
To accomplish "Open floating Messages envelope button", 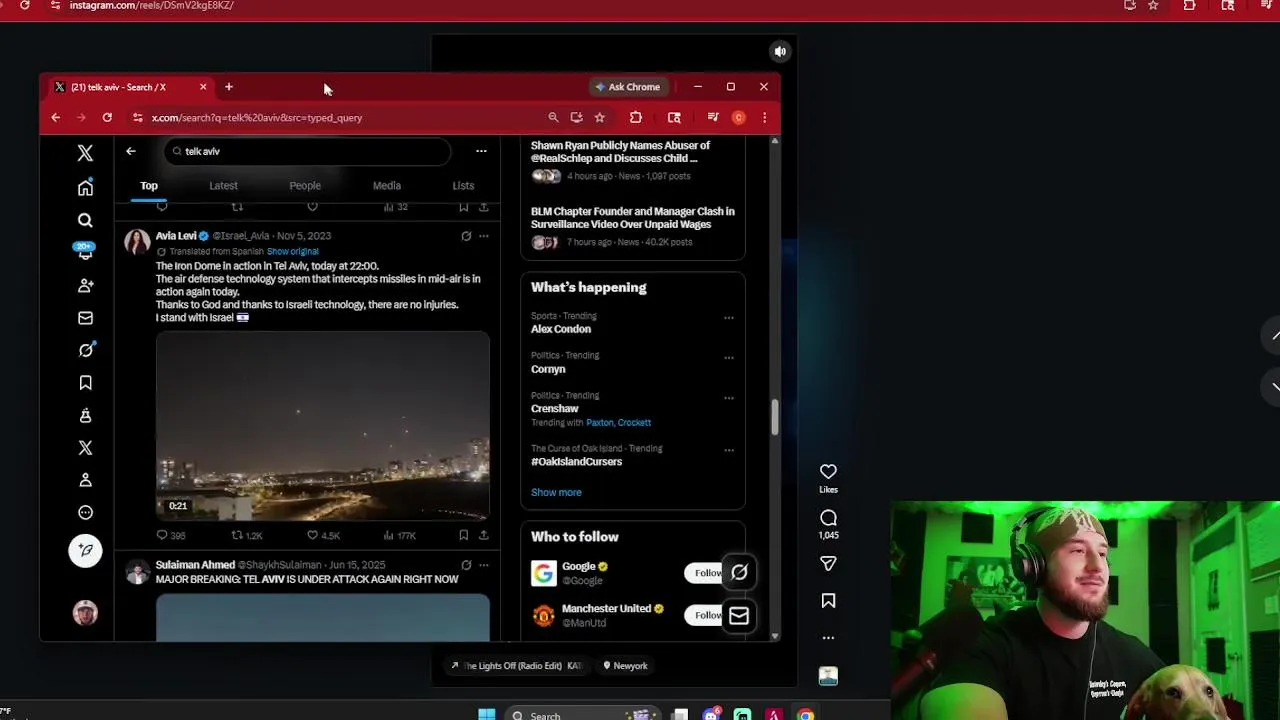I will 739,616.
